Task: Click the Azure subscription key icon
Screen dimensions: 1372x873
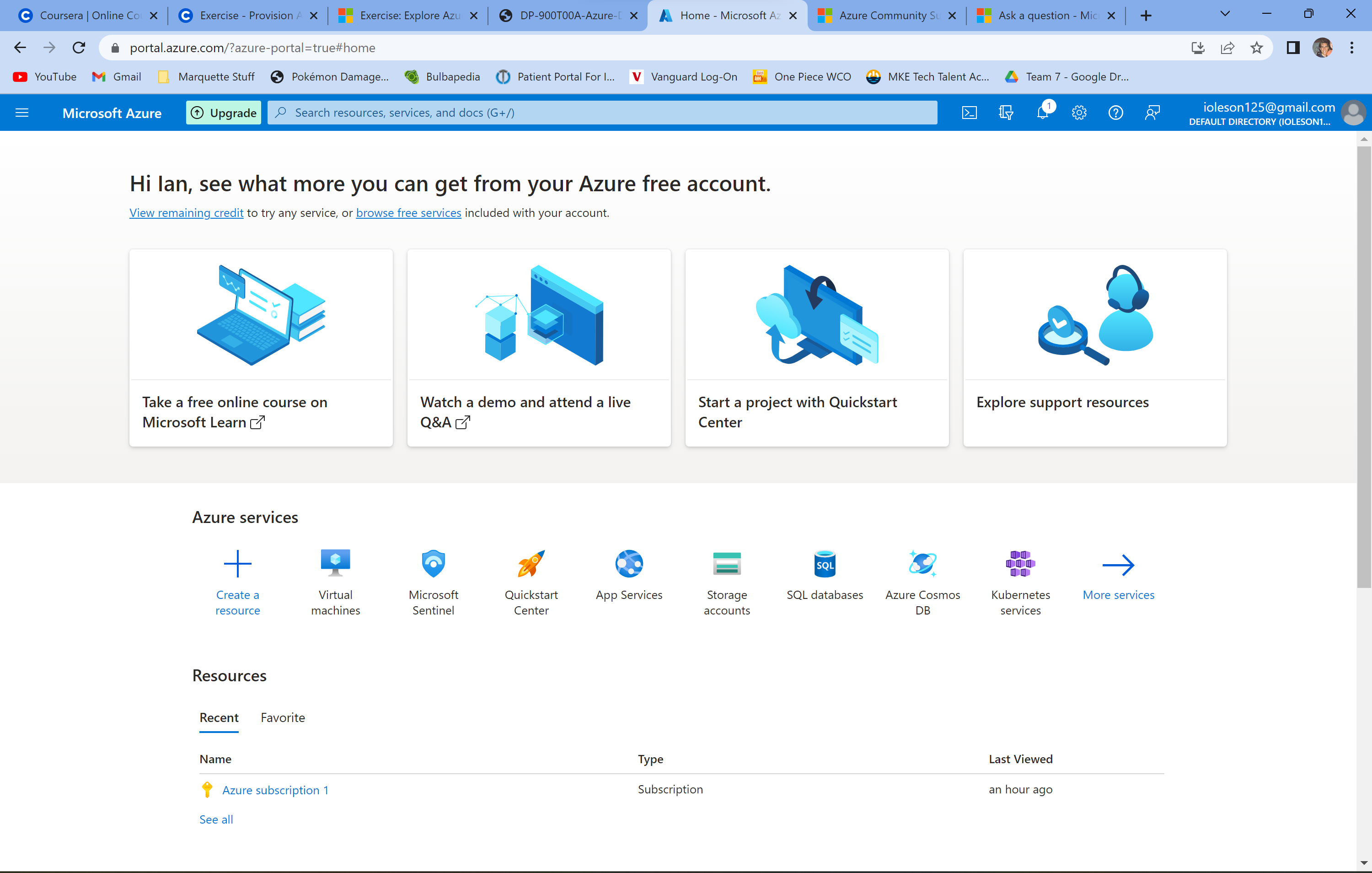Action: pyautogui.click(x=207, y=789)
